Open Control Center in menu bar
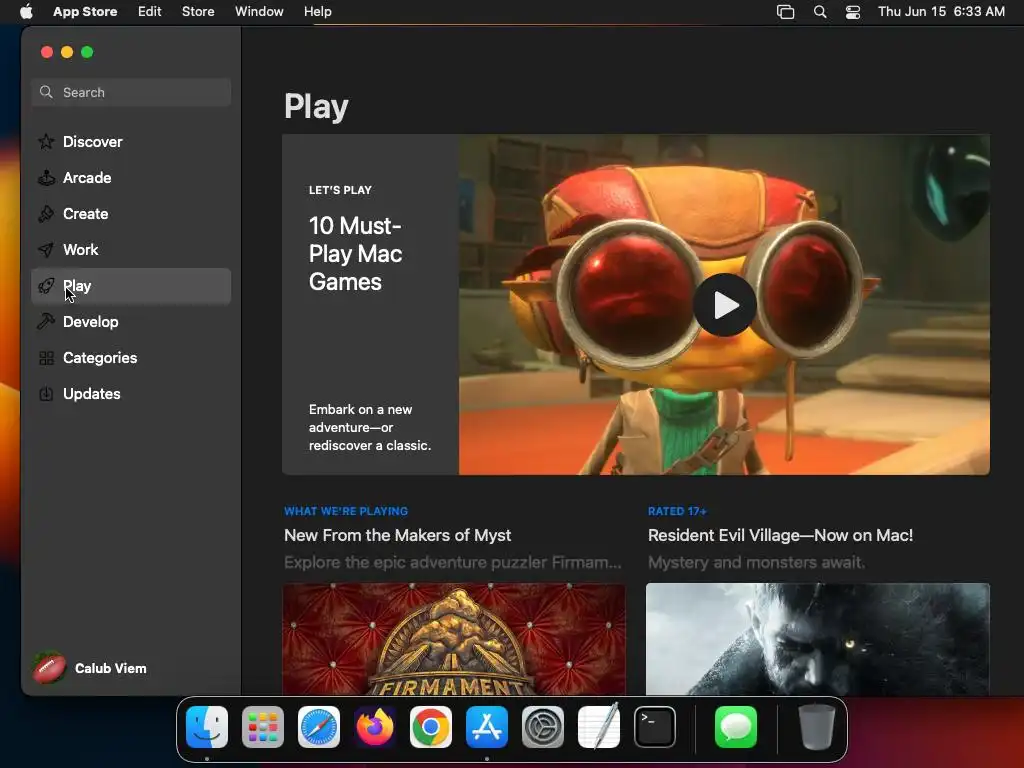Image resolution: width=1024 pixels, height=768 pixels. (853, 12)
